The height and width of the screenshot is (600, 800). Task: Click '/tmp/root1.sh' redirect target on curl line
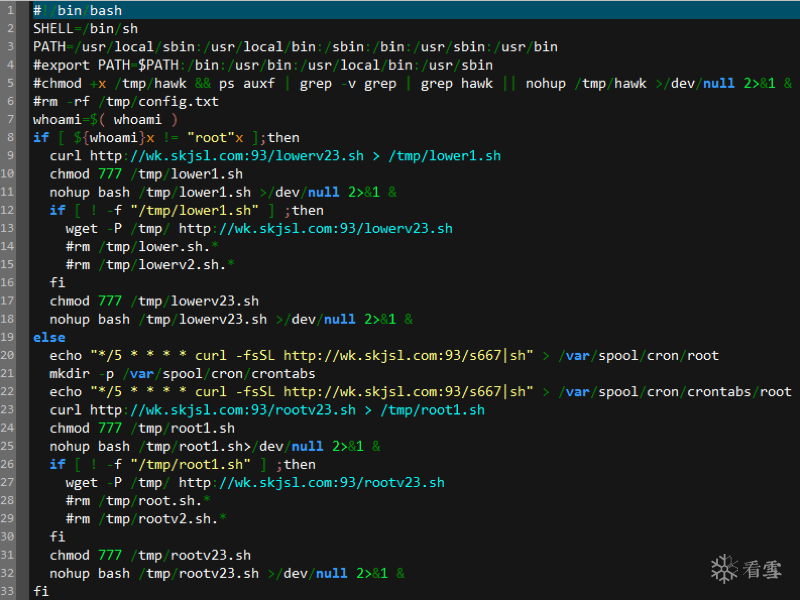click(433, 410)
